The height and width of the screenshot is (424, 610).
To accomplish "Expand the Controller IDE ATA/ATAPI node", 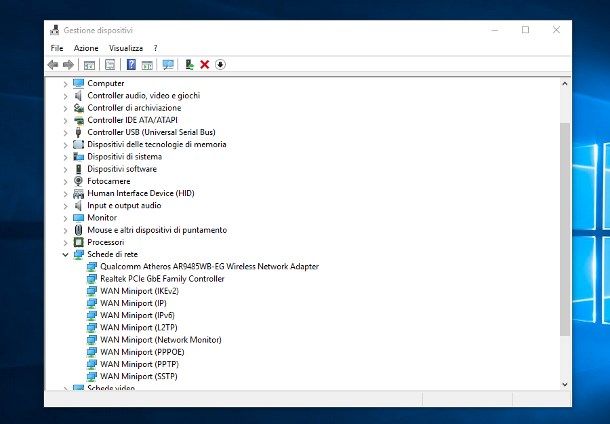I will point(65,121).
